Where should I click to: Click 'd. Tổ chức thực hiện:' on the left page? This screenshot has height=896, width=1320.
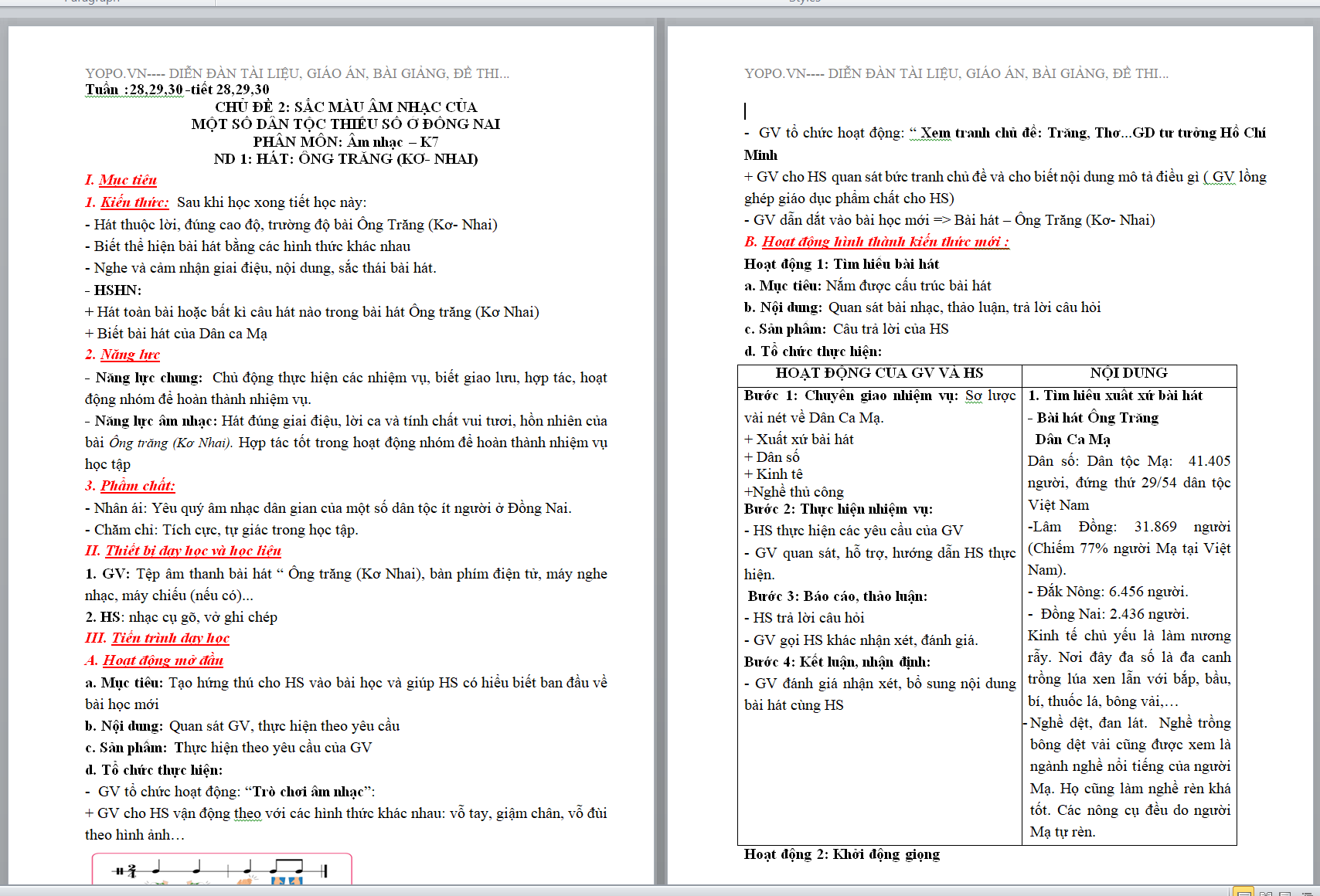(x=154, y=770)
